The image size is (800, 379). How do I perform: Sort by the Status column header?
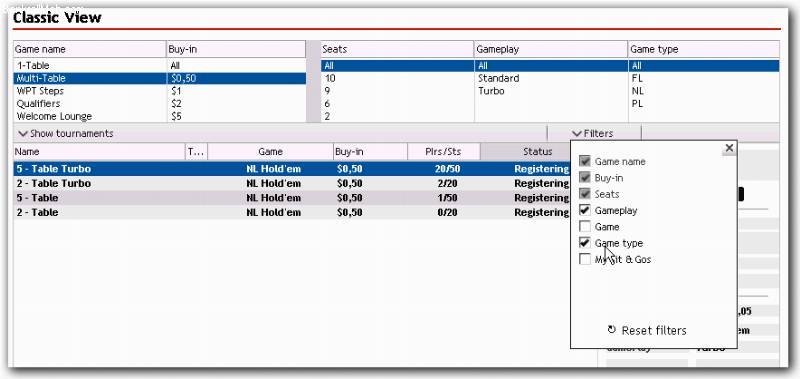[x=526, y=151]
